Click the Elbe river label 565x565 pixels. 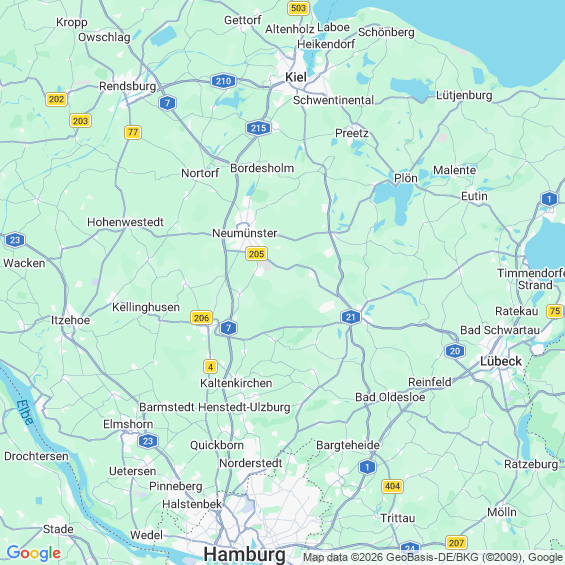[x=25, y=412]
